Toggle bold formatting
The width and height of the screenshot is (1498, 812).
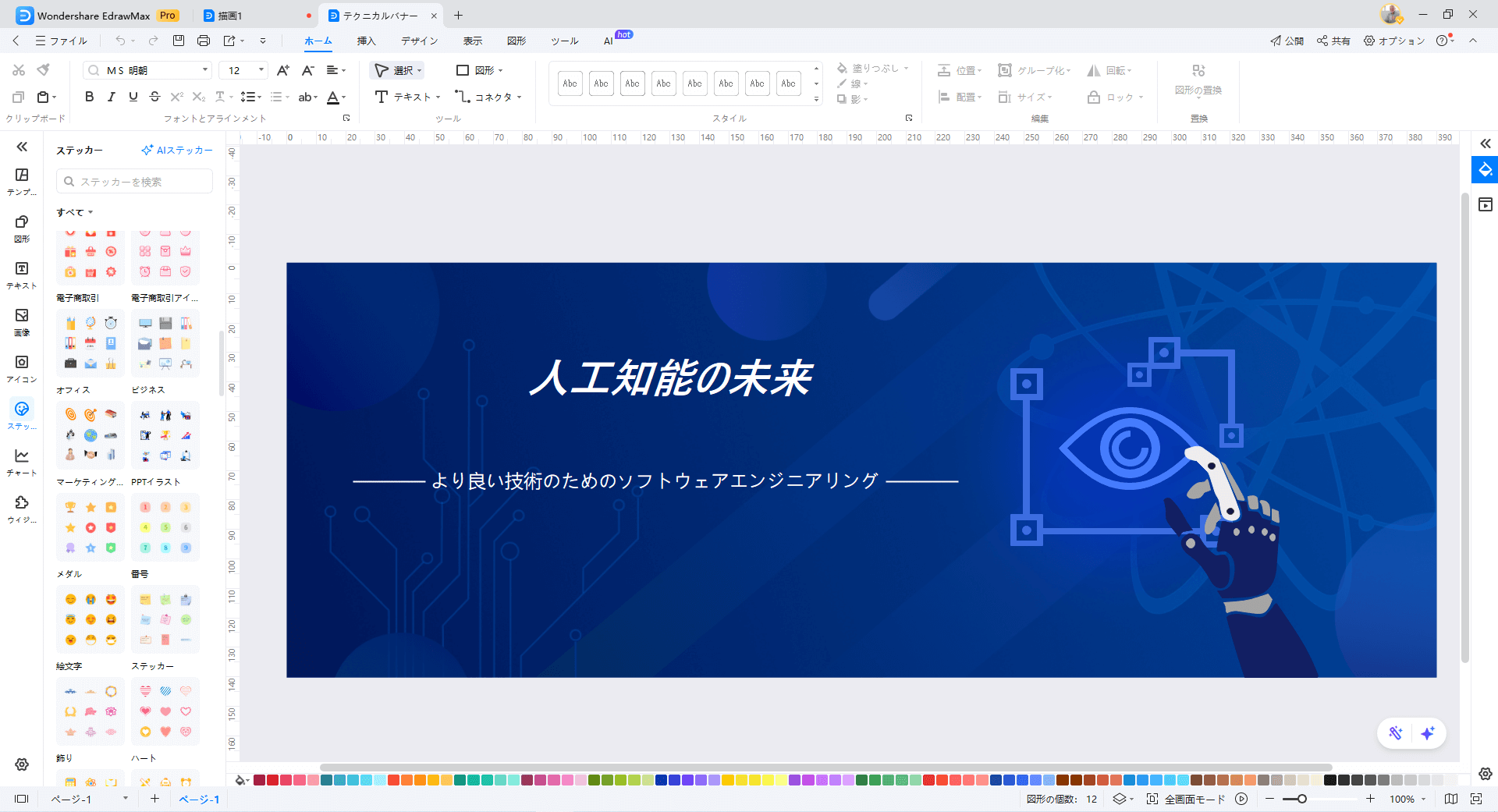coord(89,97)
